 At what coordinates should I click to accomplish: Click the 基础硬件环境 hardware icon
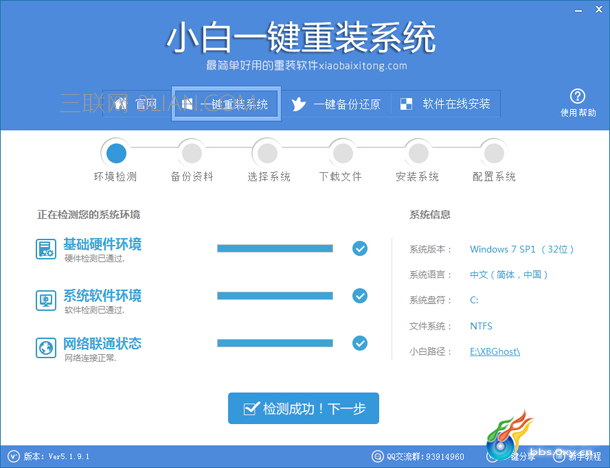46,249
